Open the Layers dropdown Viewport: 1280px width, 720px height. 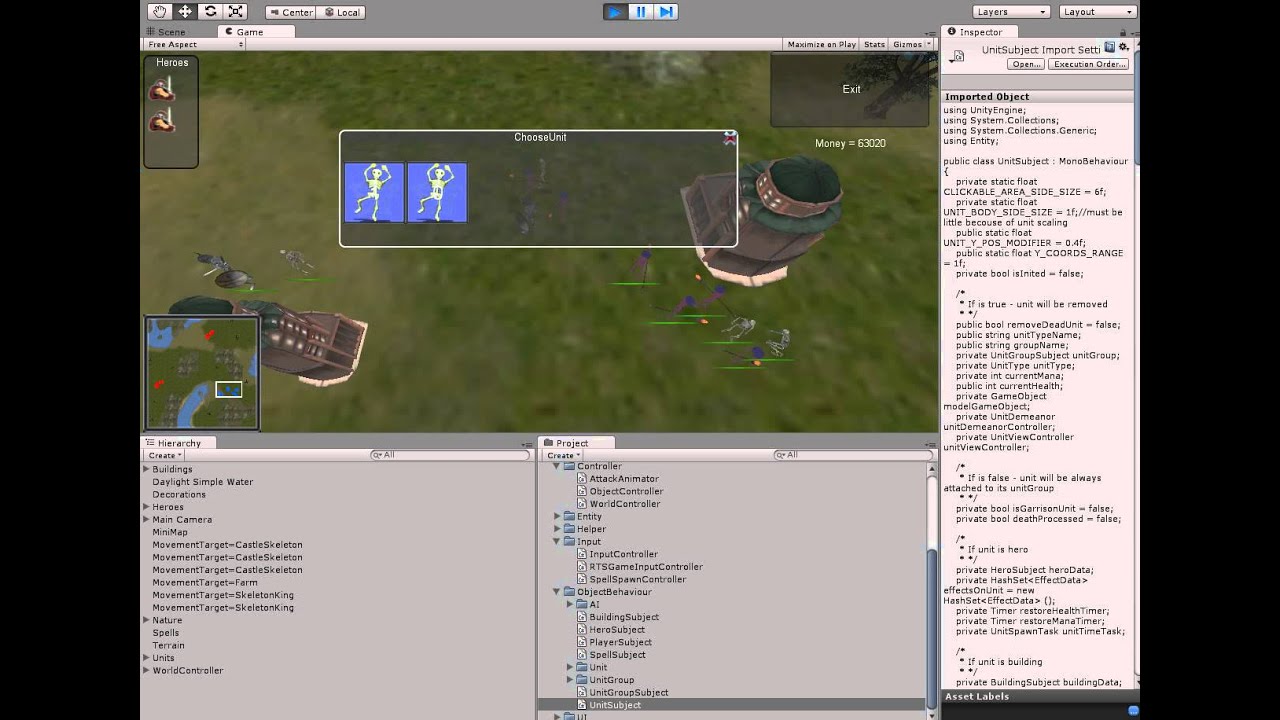1011,12
